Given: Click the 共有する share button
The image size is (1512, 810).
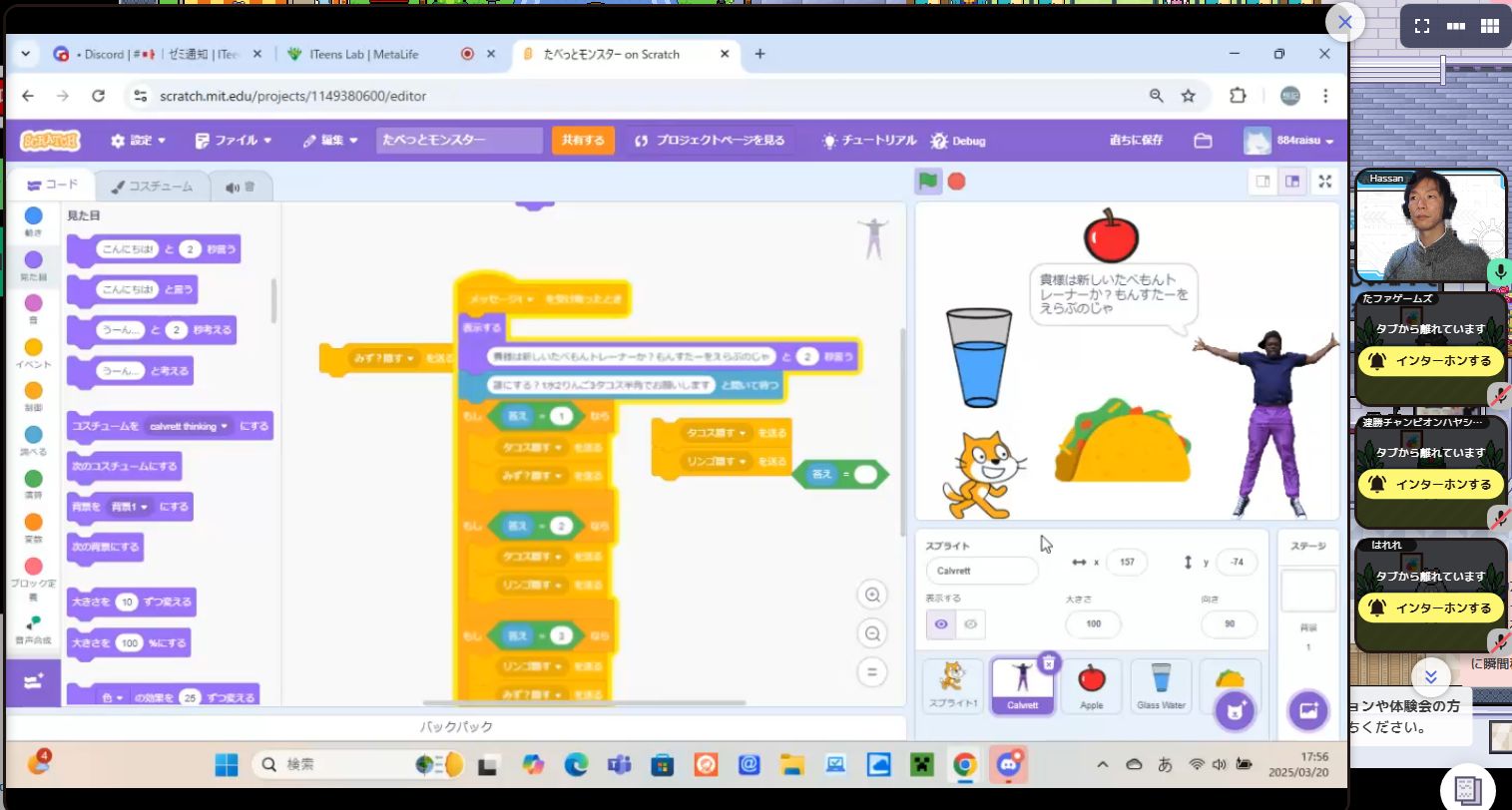Looking at the screenshot, I should tap(583, 141).
